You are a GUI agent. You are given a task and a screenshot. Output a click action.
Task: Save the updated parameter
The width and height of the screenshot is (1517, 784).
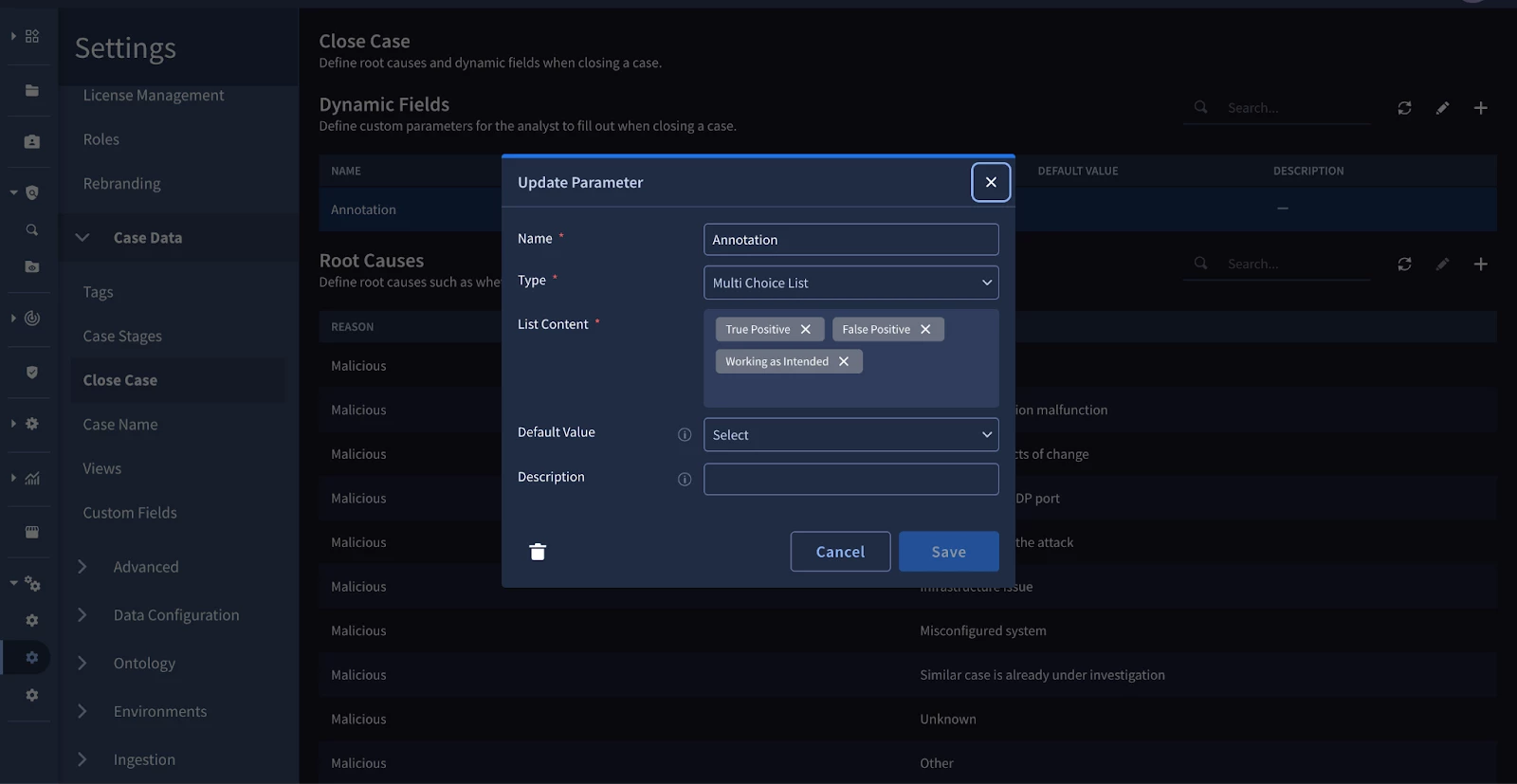coord(948,552)
